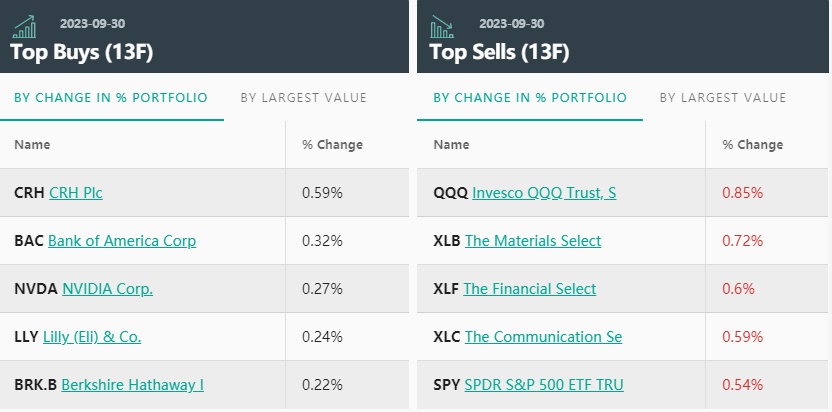The image size is (832, 412).
Task: Open the Lilly (Eli) & Co. link
Action: click(92, 337)
